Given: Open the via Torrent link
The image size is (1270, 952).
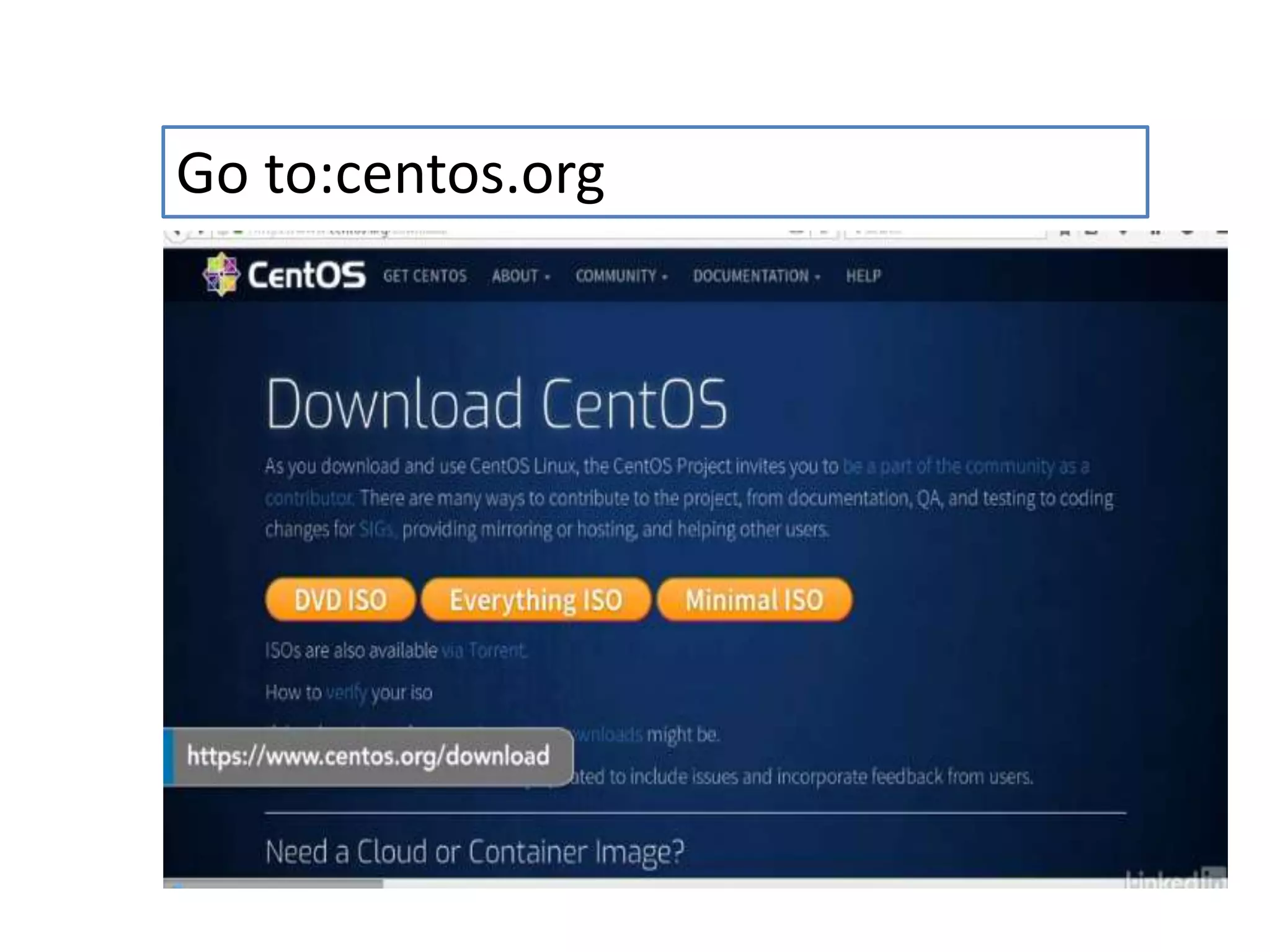Looking at the screenshot, I should (x=484, y=650).
